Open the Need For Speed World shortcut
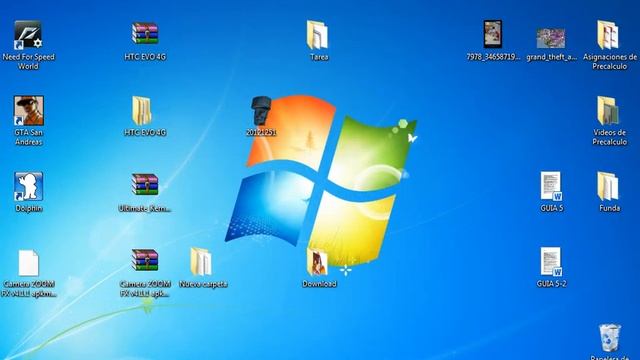This screenshot has width=640, height=360. point(28,36)
